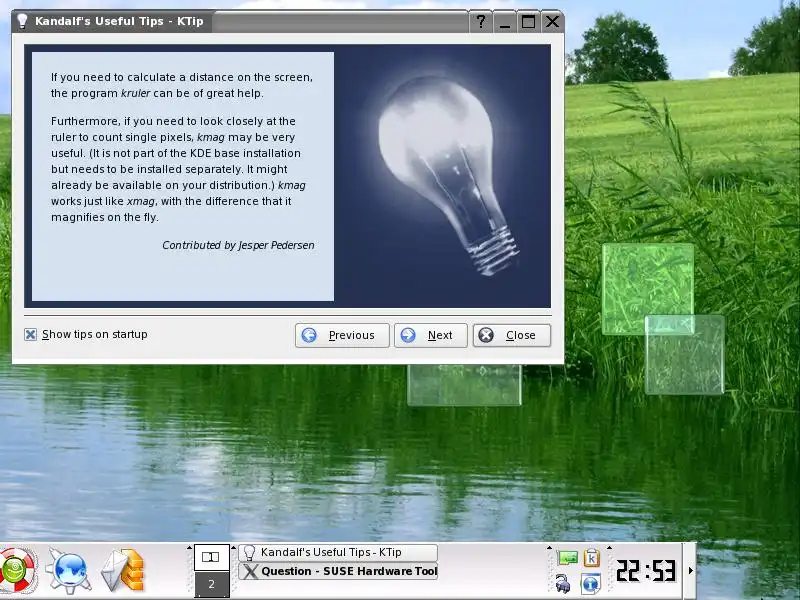Viewport: 800px width, 600px height.
Task: Click the system tray handle arrow
Action: [x=549, y=548]
